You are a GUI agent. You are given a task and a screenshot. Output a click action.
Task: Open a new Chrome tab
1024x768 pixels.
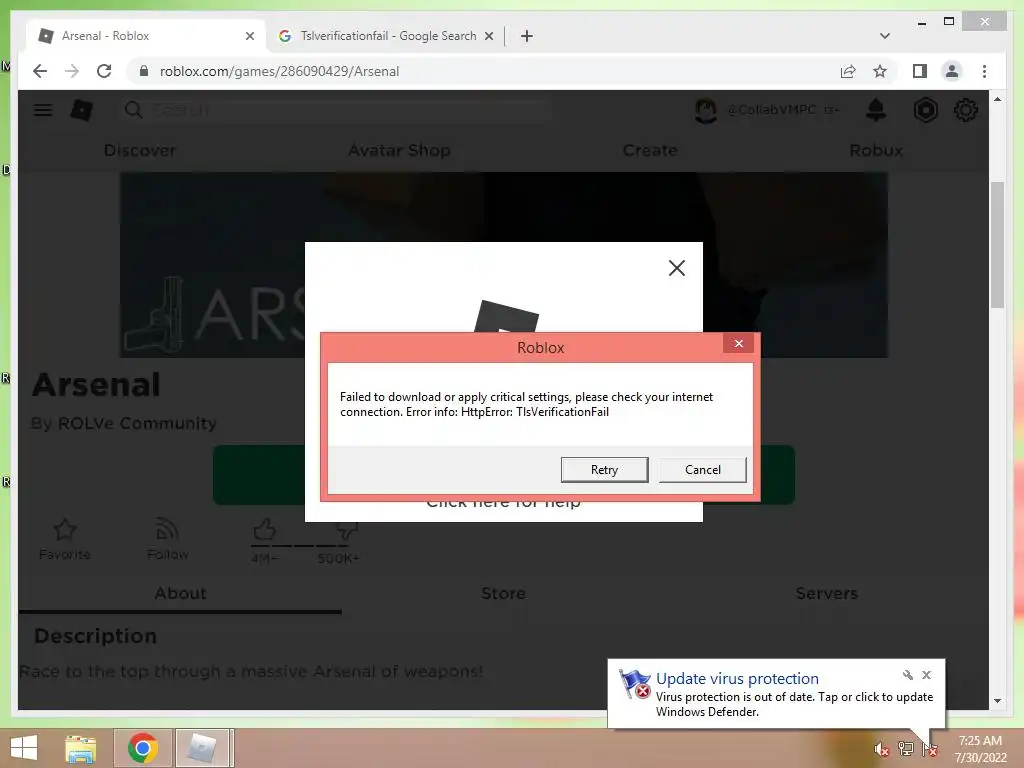pyautogui.click(x=526, y=37)
